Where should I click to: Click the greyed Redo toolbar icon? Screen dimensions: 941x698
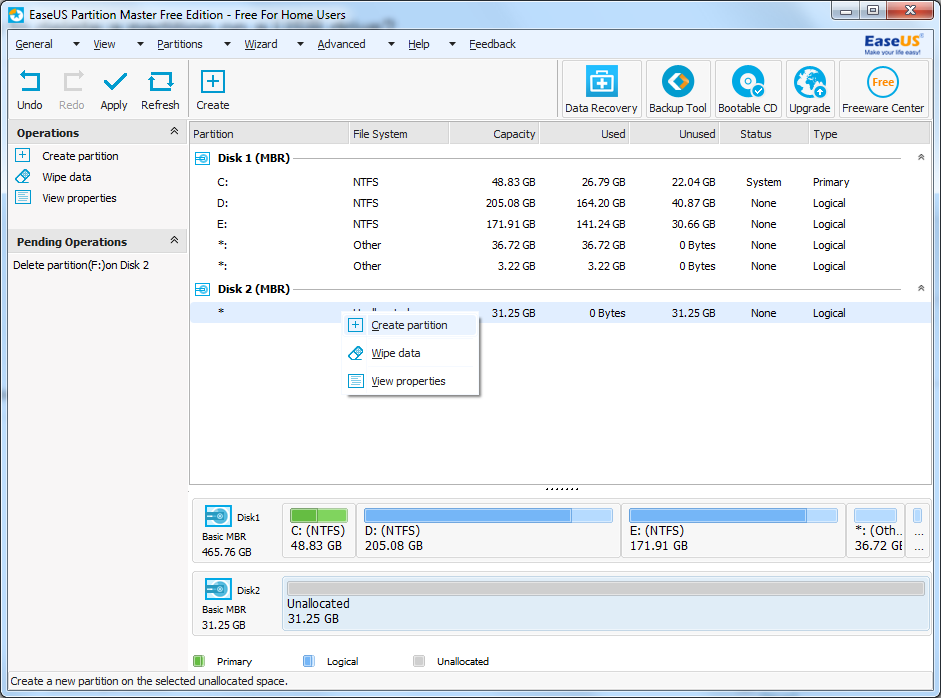click(73, 82)
